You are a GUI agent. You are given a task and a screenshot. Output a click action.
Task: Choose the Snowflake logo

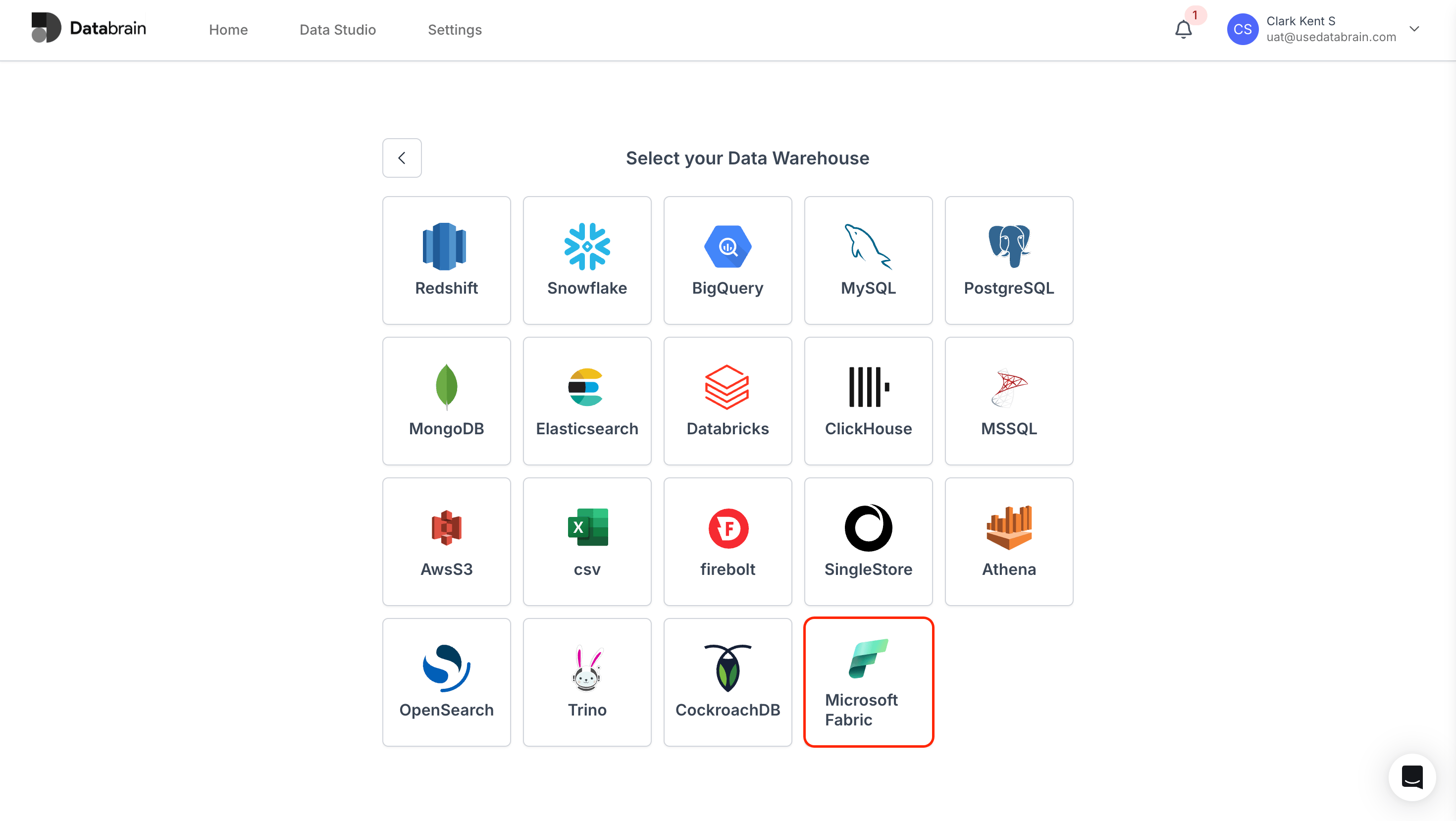587,247
